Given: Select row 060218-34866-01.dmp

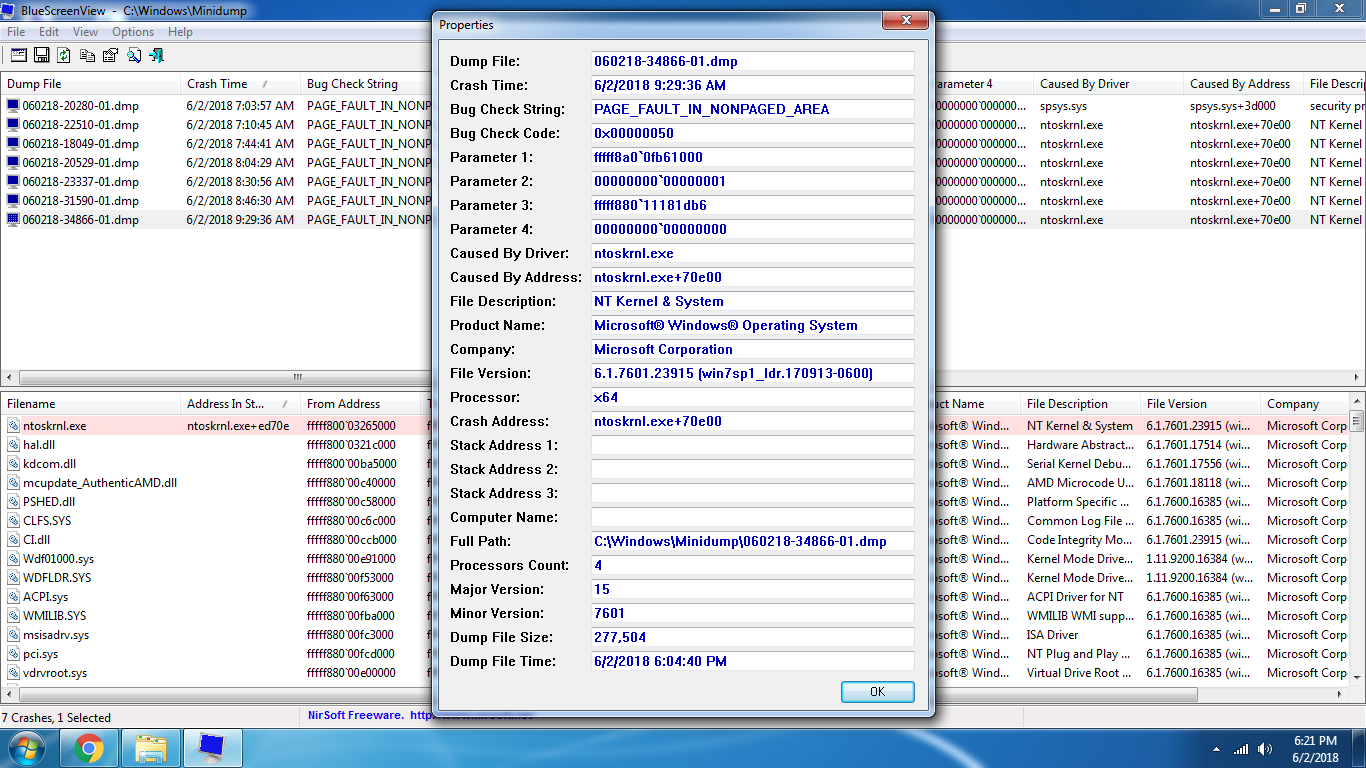Looking at the screenshot, I should (683, 220).
